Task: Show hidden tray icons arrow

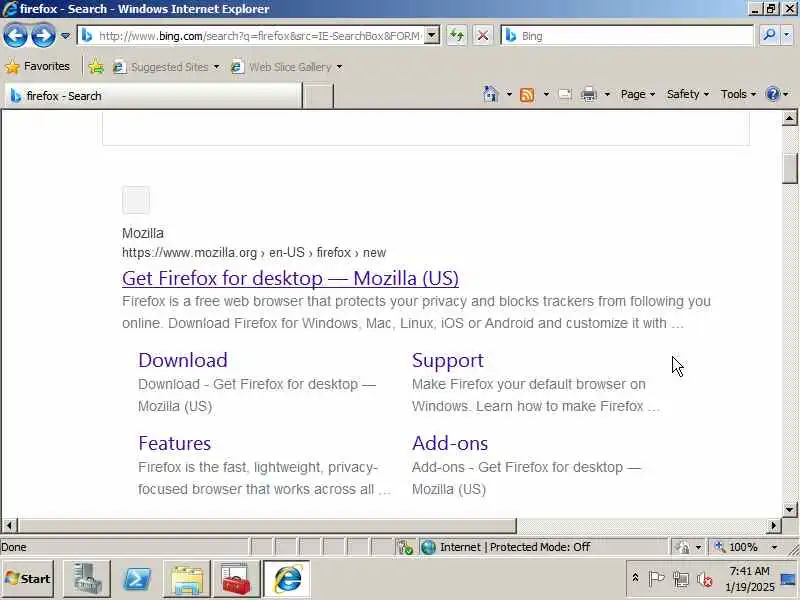Action: 636,578
